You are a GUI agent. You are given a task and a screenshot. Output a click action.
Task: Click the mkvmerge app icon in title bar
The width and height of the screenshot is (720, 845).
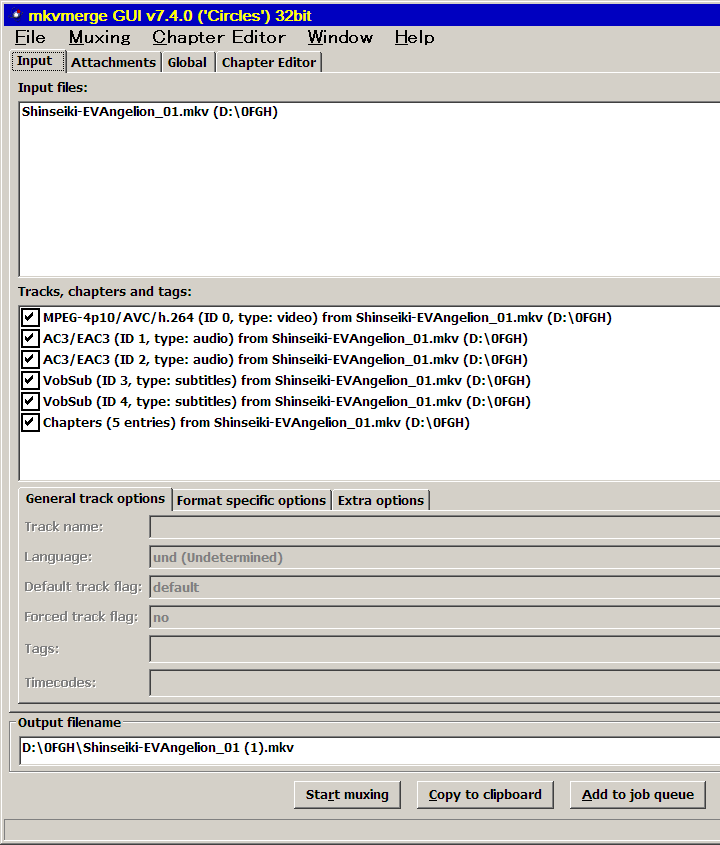[x=17, y=15]
